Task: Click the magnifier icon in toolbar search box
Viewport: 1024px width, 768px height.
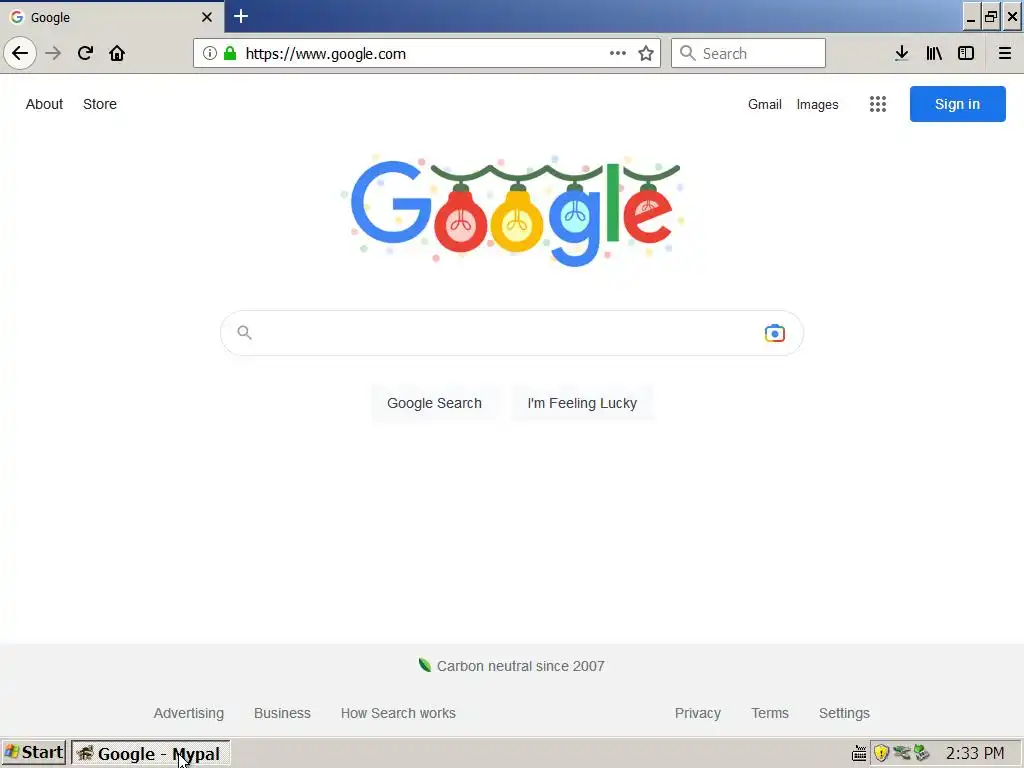Action: click(687, 53)
